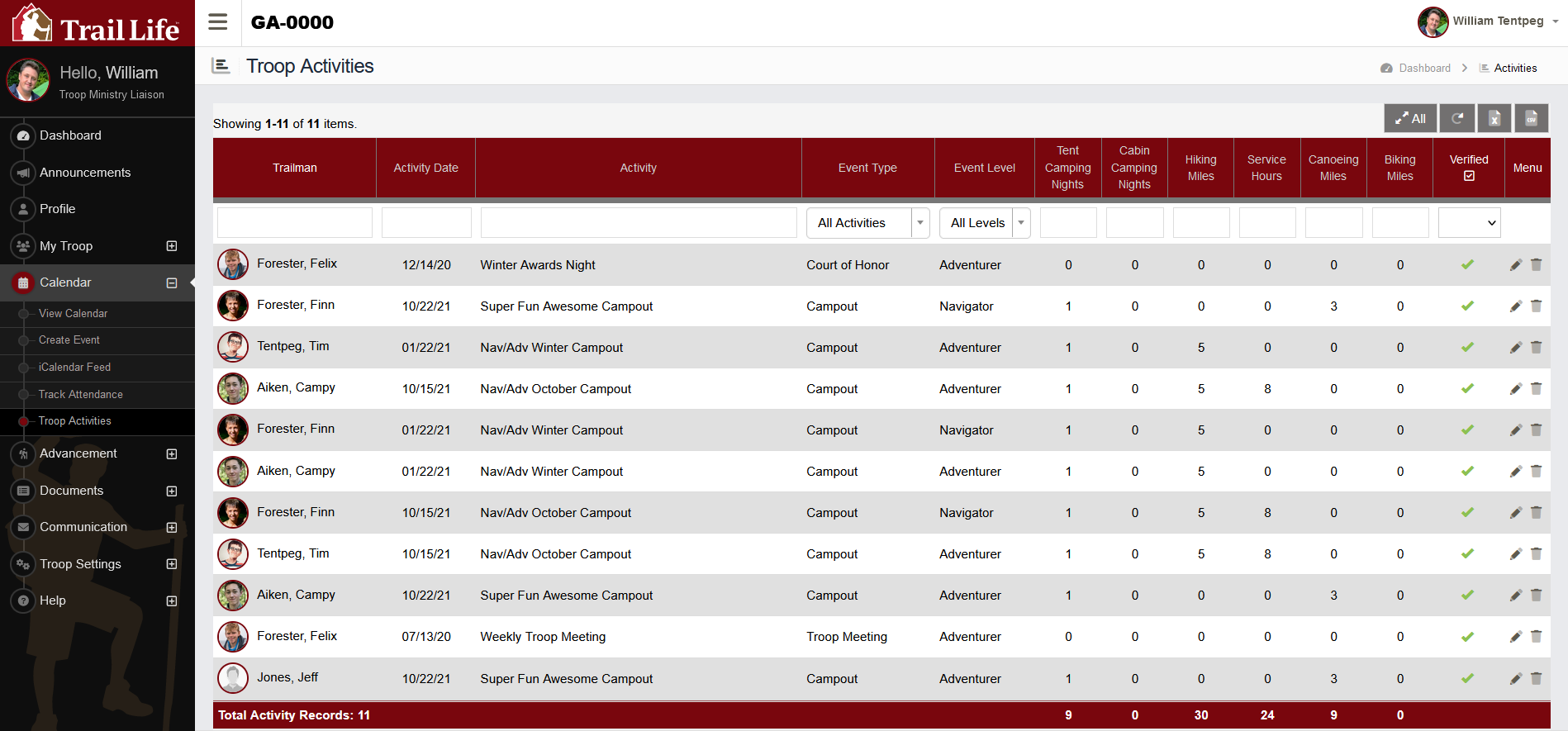1568x731 pixels.
Task: Open the All Levels event level filter
Action: point(985,223)
